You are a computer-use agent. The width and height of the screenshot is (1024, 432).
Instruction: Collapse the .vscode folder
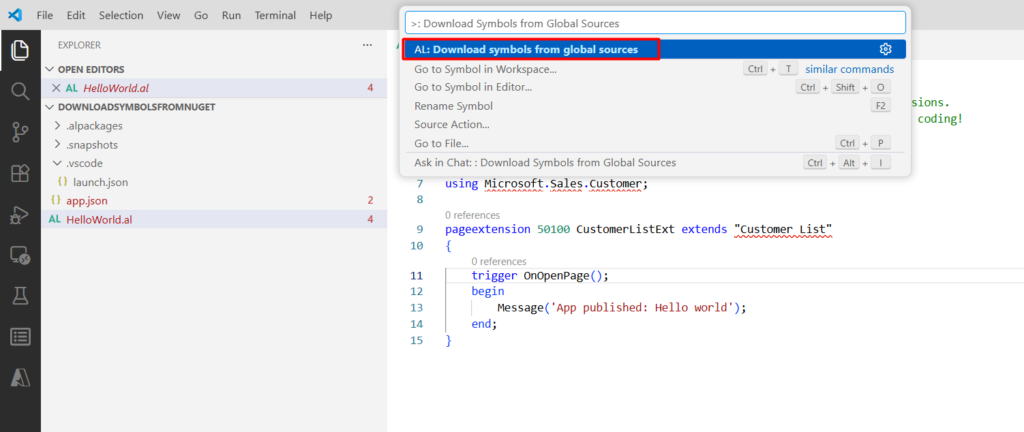click(84, 163)
